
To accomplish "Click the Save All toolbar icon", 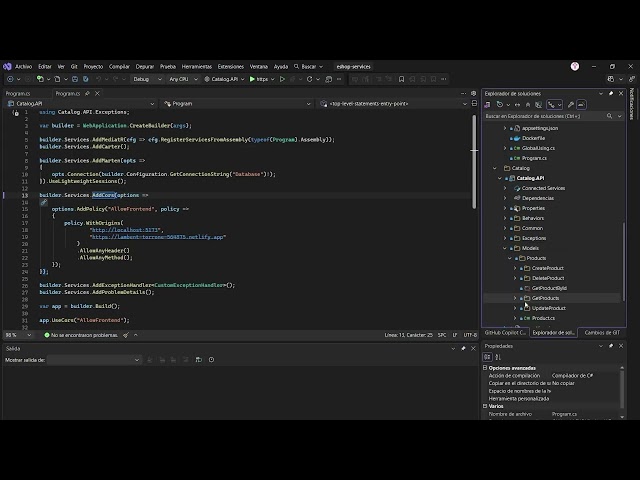I will 86,79.
